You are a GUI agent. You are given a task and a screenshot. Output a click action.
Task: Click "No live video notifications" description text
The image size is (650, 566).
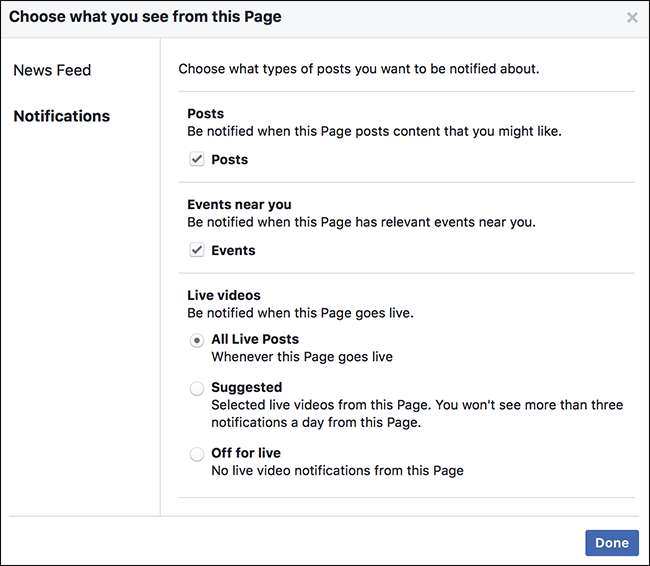point(337,470)
